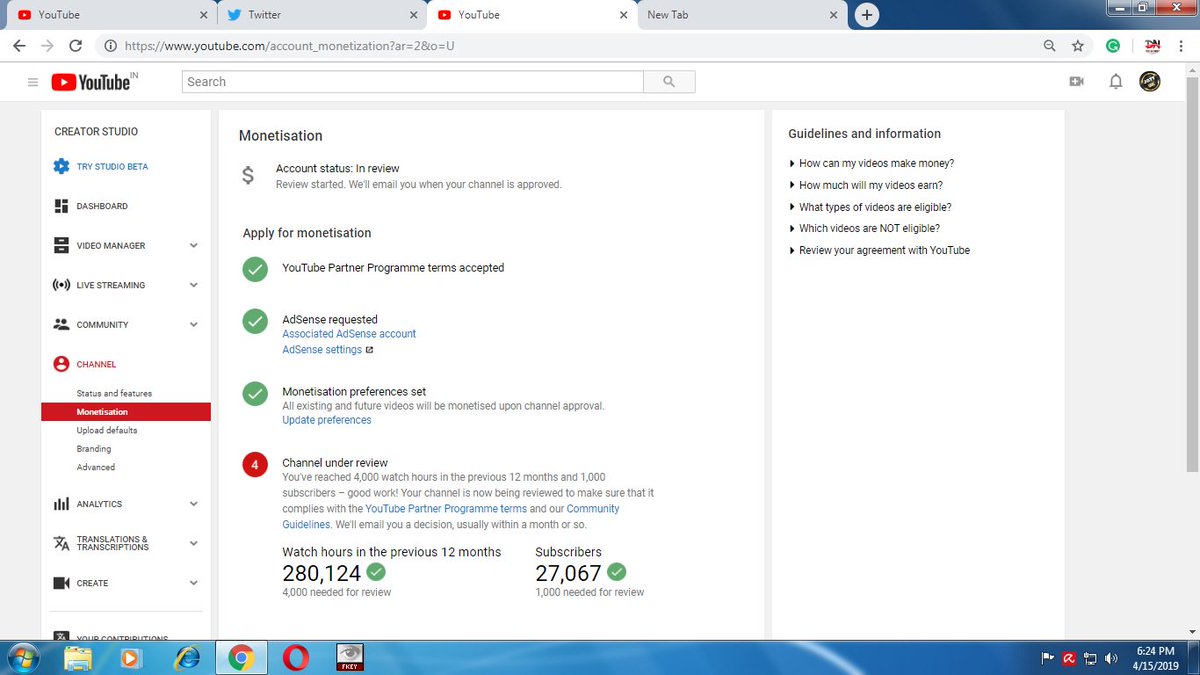The width and height of the screenshot is (1200, 675).
Task: Click the browser back arrow
Action: 19,46
